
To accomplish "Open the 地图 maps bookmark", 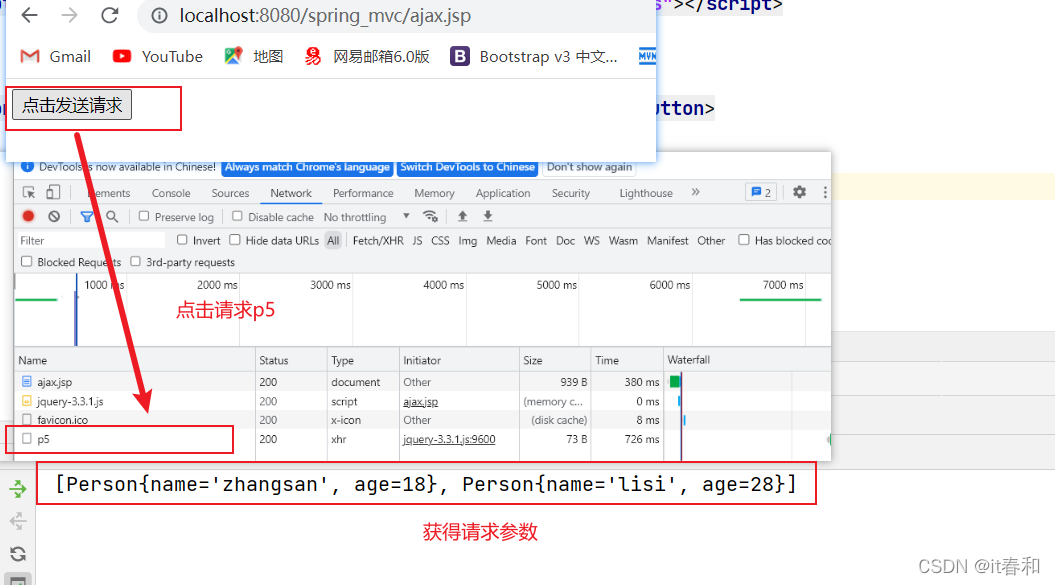I will [x=254, y=57].
